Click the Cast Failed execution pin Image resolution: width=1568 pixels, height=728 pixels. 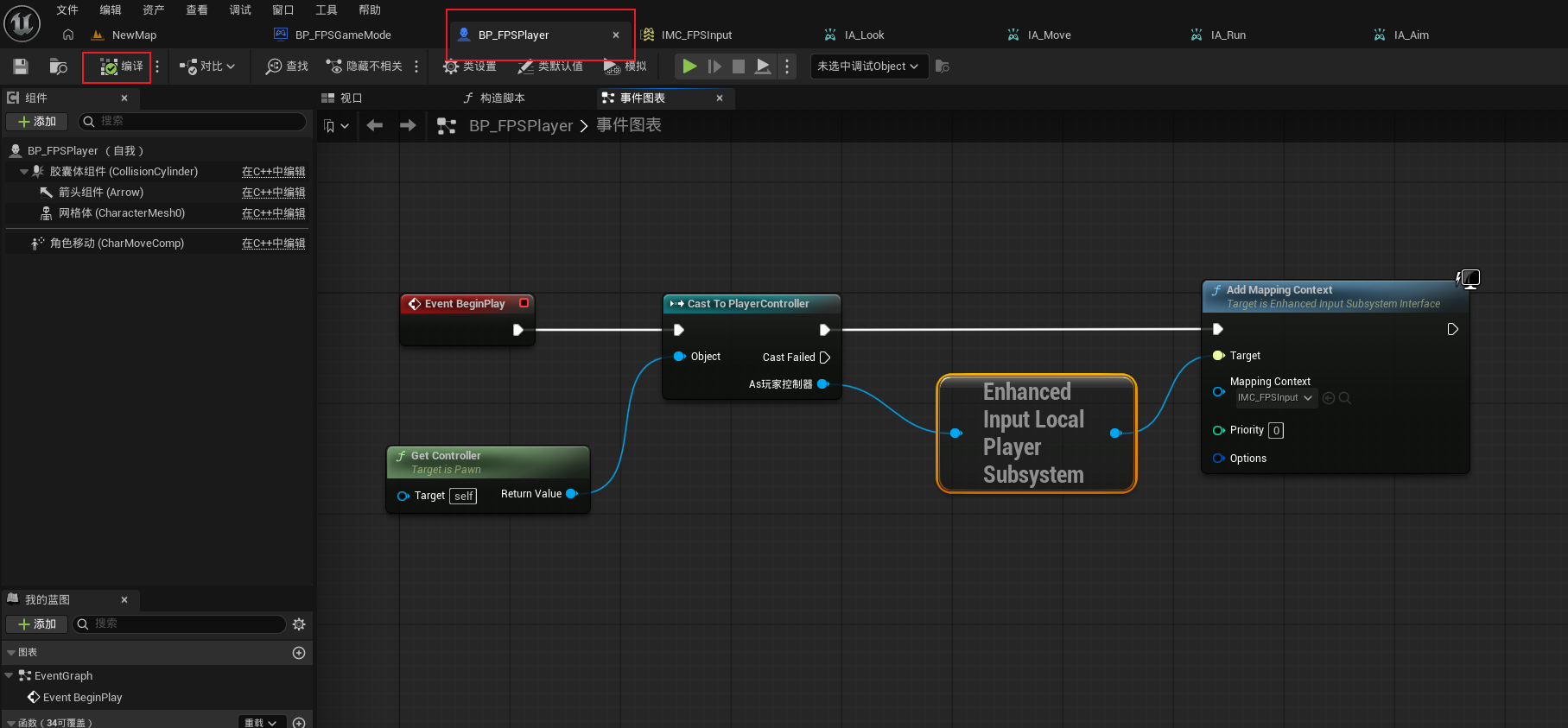point(825,358)
